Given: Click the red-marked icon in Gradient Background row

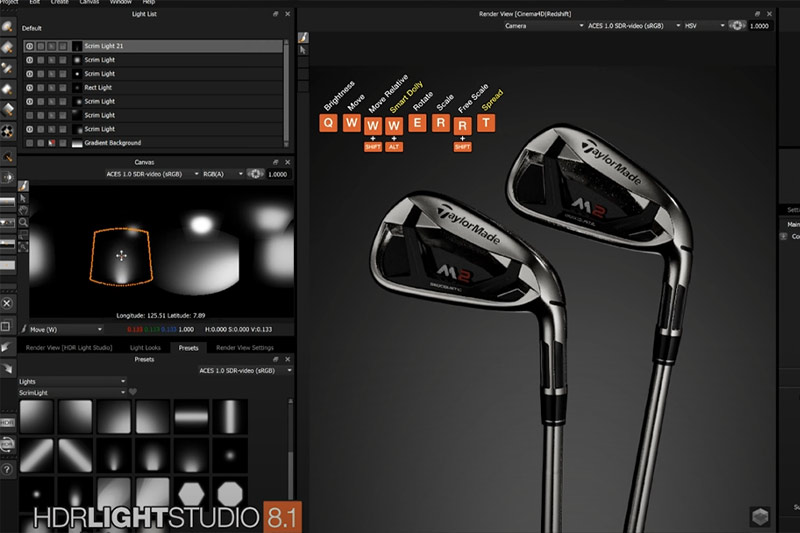Looking at the screenshot, I should click(x=52, y=143).
